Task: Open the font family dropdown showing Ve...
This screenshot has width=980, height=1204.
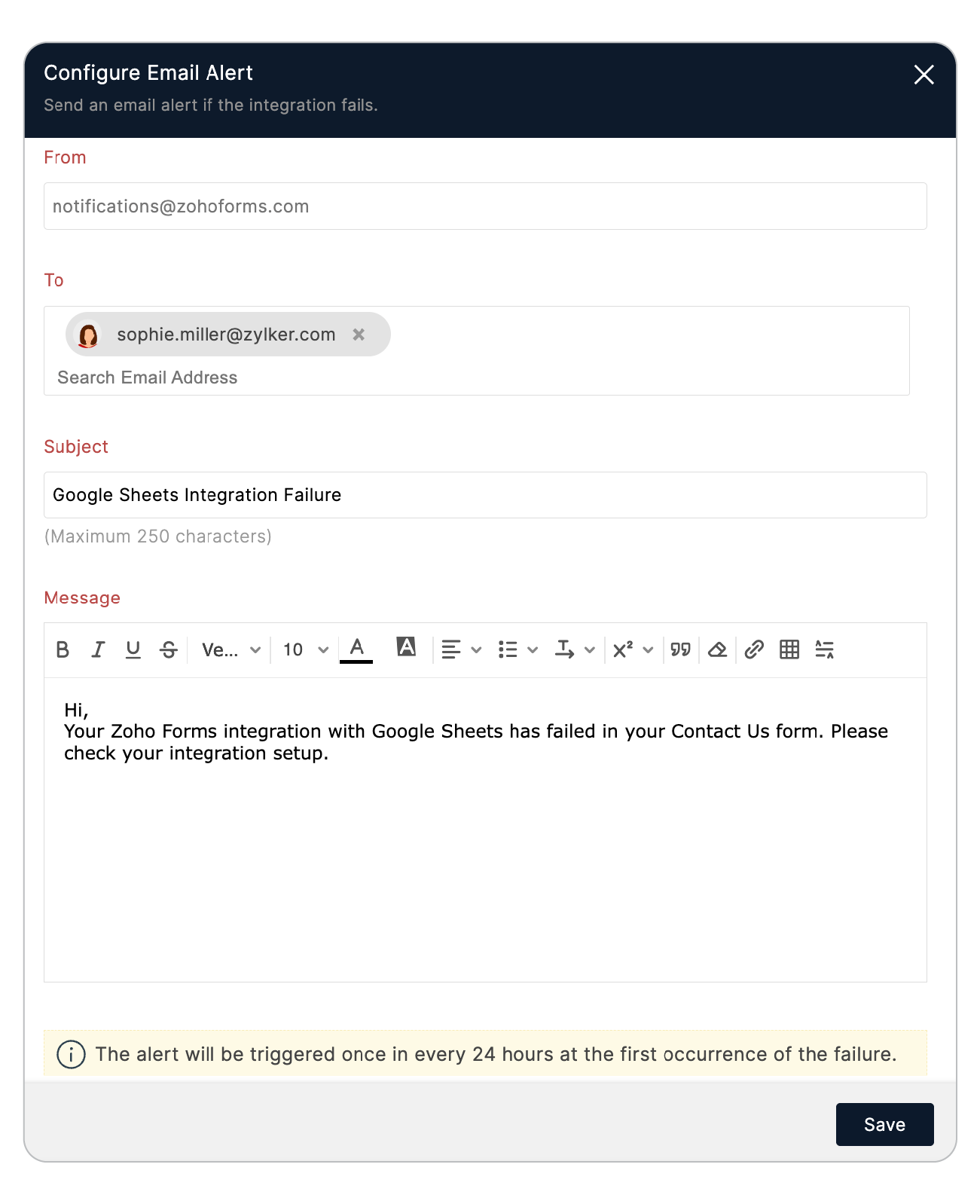Action: pos(231,649)
